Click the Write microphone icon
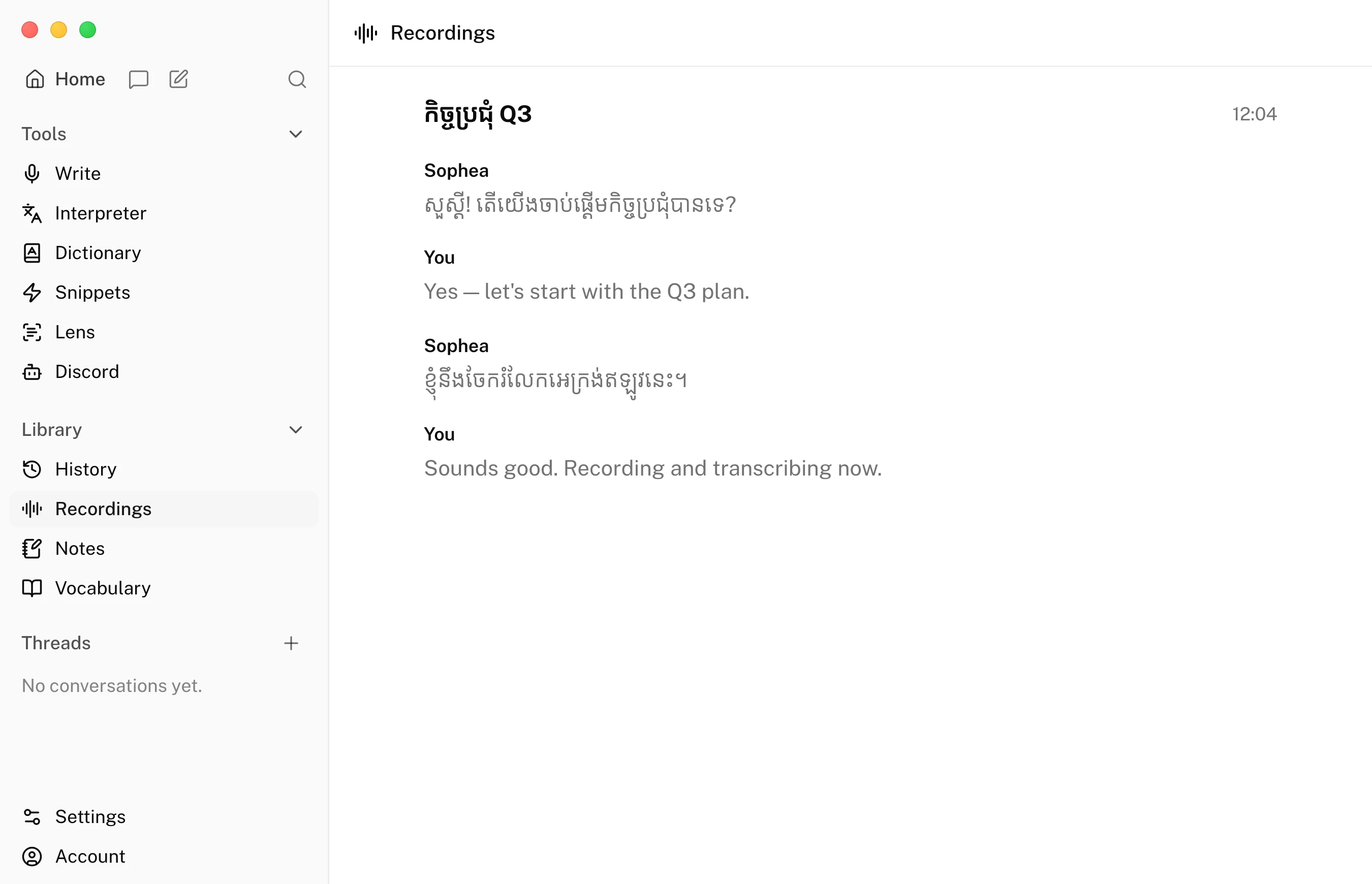 32,173
